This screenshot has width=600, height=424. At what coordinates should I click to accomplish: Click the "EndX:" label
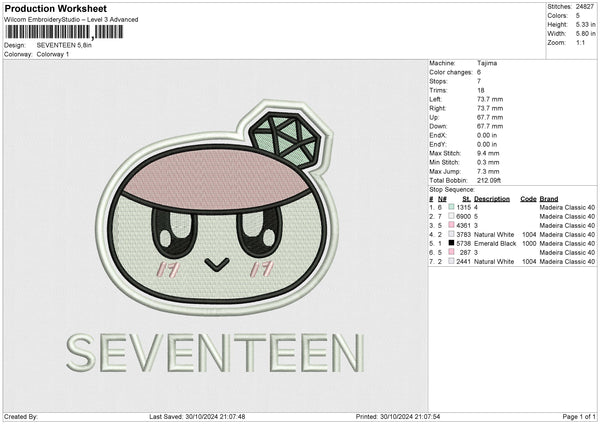tap(438, 135)
